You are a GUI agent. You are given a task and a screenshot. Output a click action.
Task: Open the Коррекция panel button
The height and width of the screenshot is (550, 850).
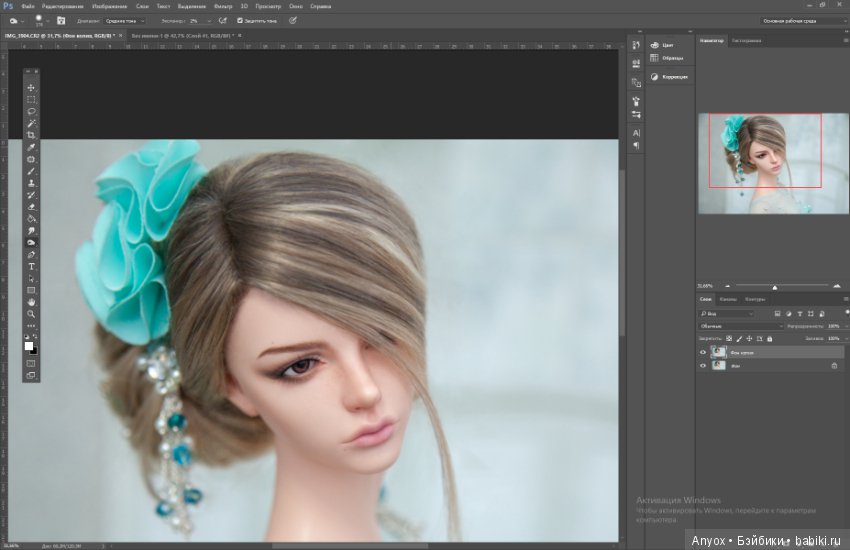pyautogui.click(x=669, y=77)
